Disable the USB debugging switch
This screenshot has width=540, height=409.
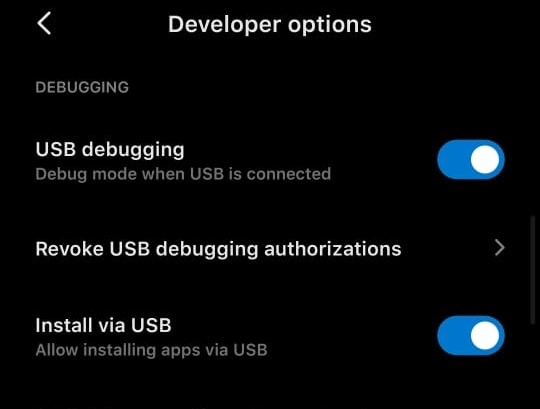click(x=471, y=160)
